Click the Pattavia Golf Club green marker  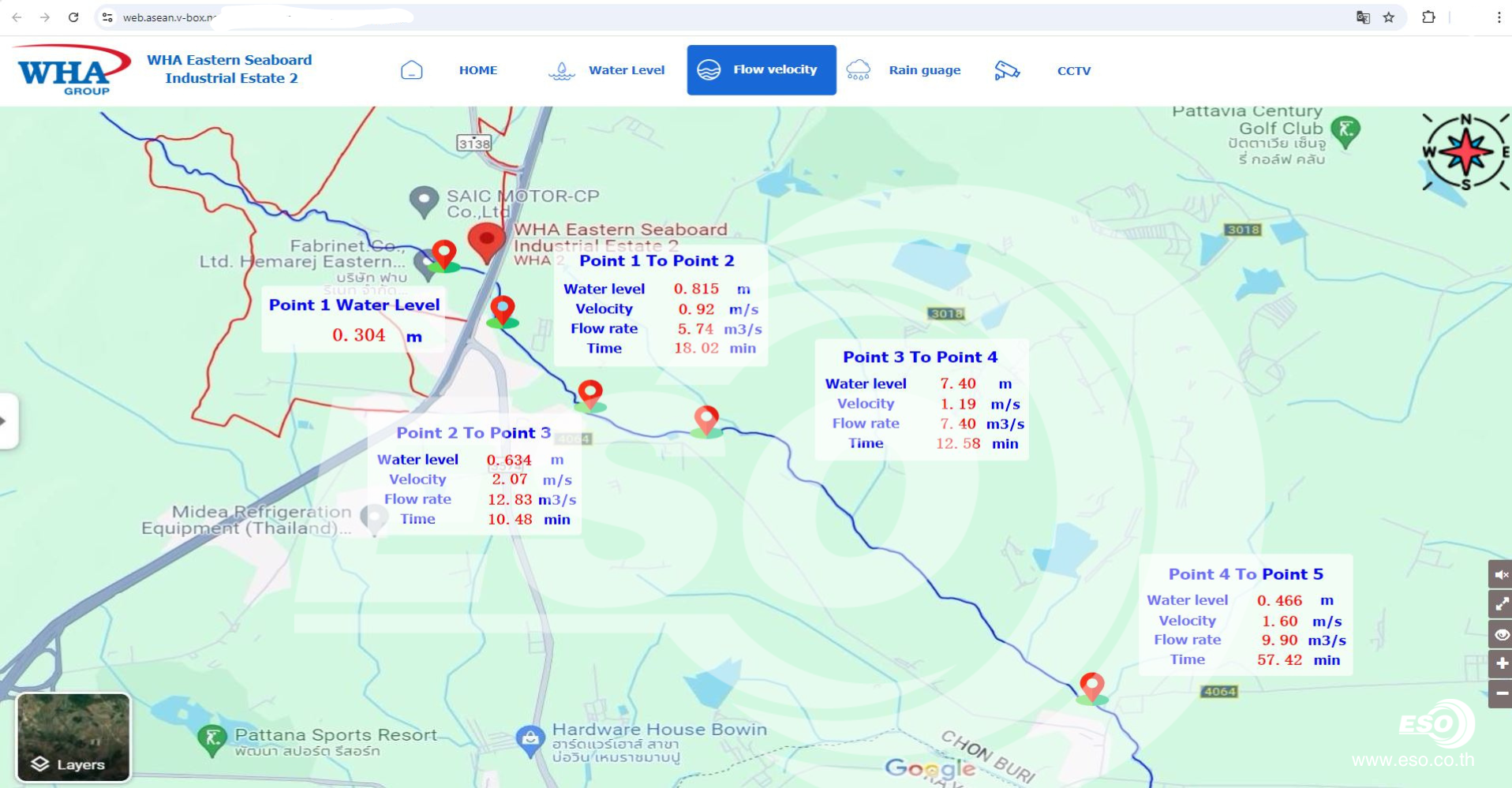[1345, 129]
